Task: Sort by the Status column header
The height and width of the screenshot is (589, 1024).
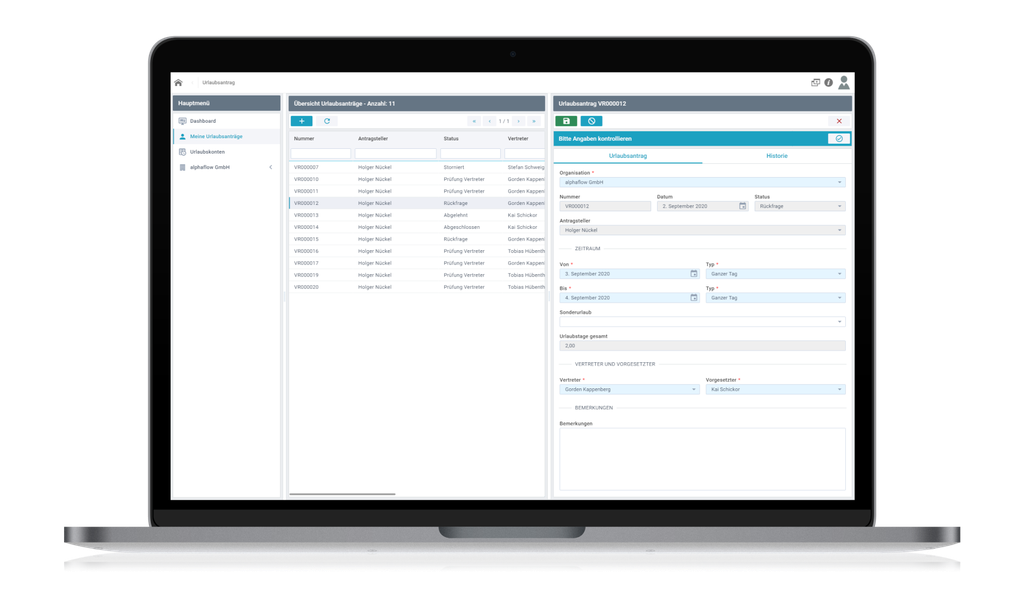Action: pos(451,138)
